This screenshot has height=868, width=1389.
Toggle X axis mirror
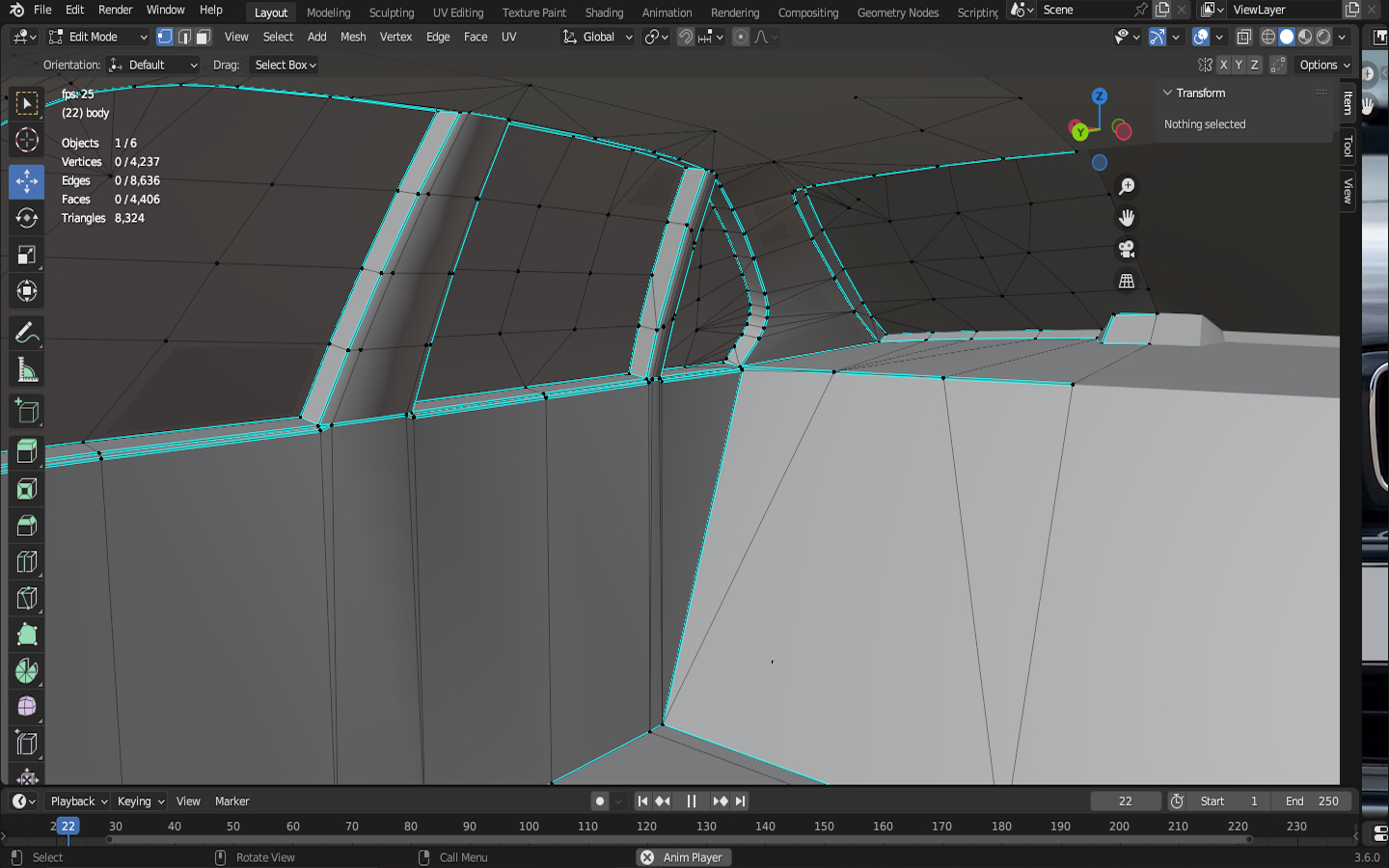1223,65
